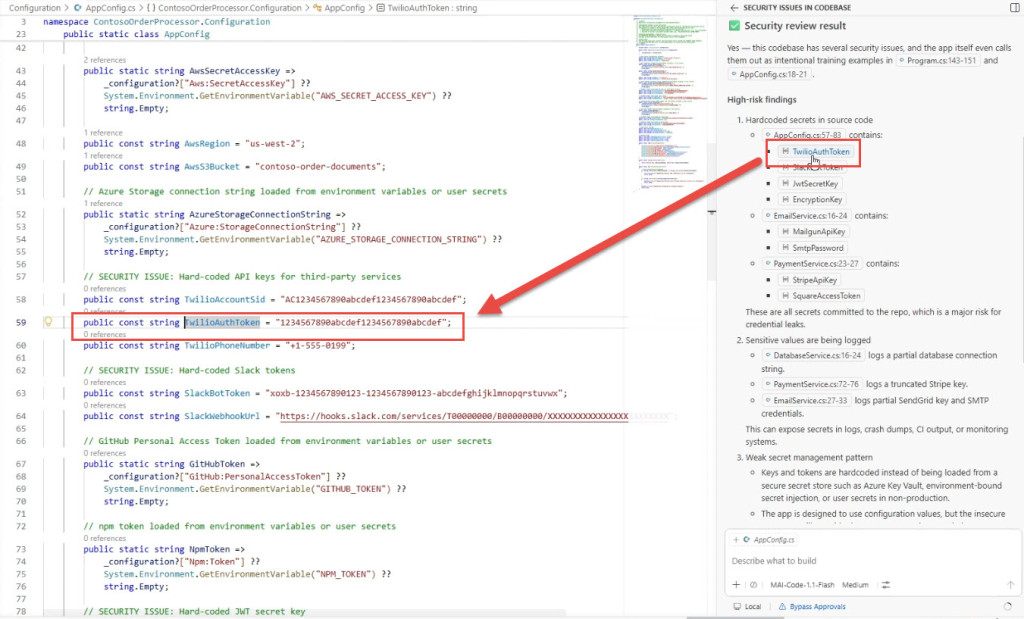Click the circular icon left of MAI-Code-1.1-Flash
This screenshot has height=619, width=1024.
pos(754,585)
